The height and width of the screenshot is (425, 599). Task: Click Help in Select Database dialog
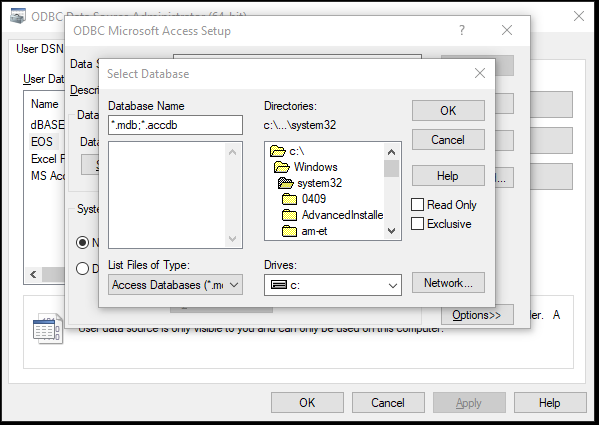448,176
